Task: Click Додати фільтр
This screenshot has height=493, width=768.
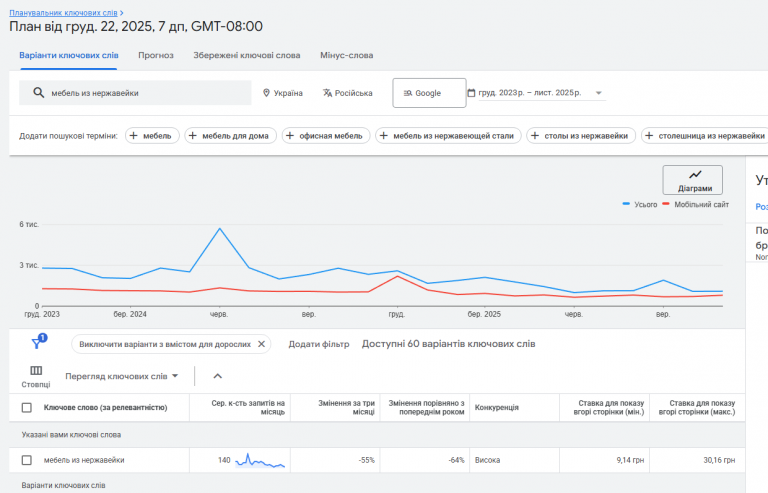Action: pyautogui.click(x=319, y=344)
